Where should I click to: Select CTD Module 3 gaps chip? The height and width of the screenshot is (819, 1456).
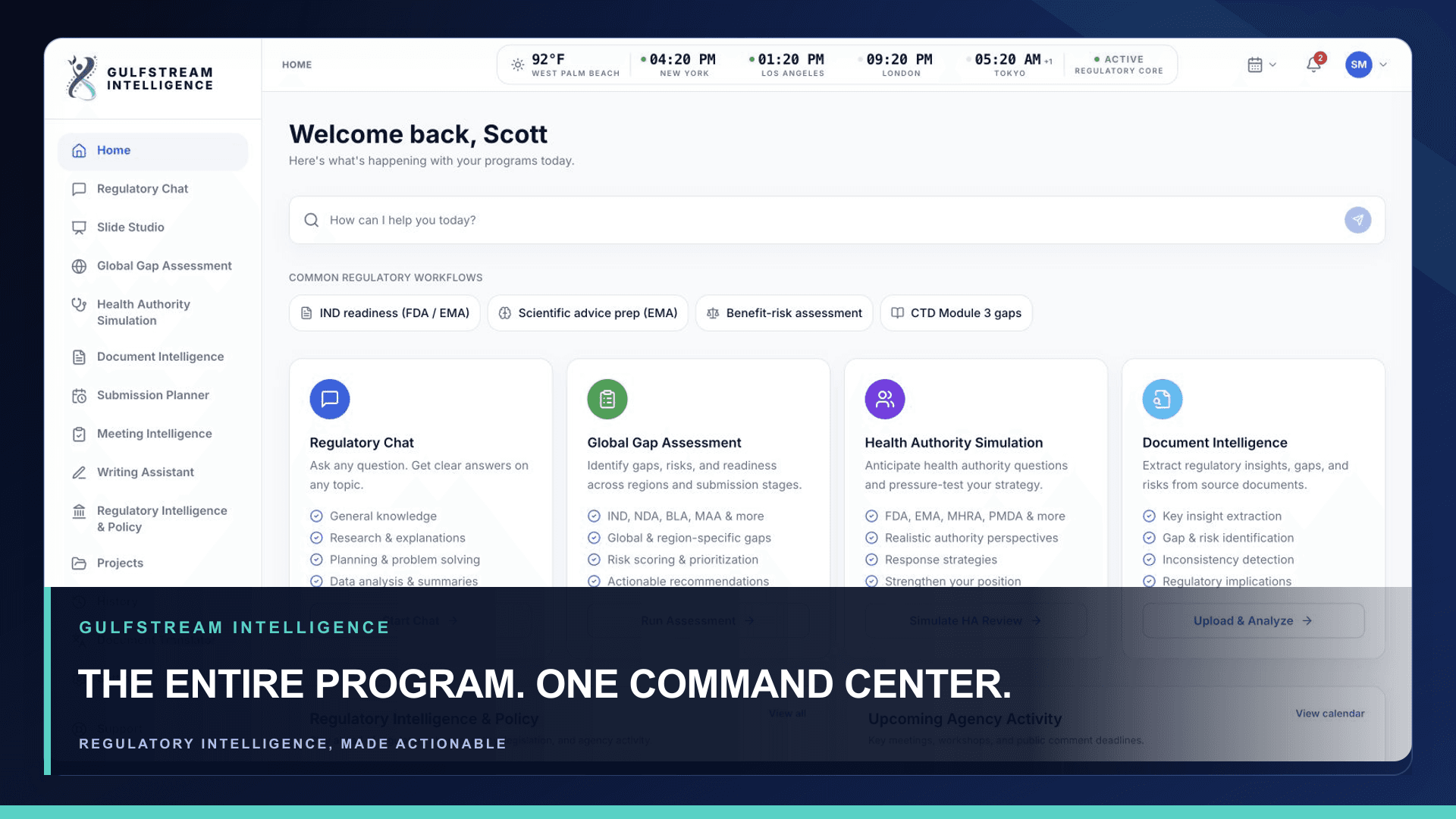(955, 313)
